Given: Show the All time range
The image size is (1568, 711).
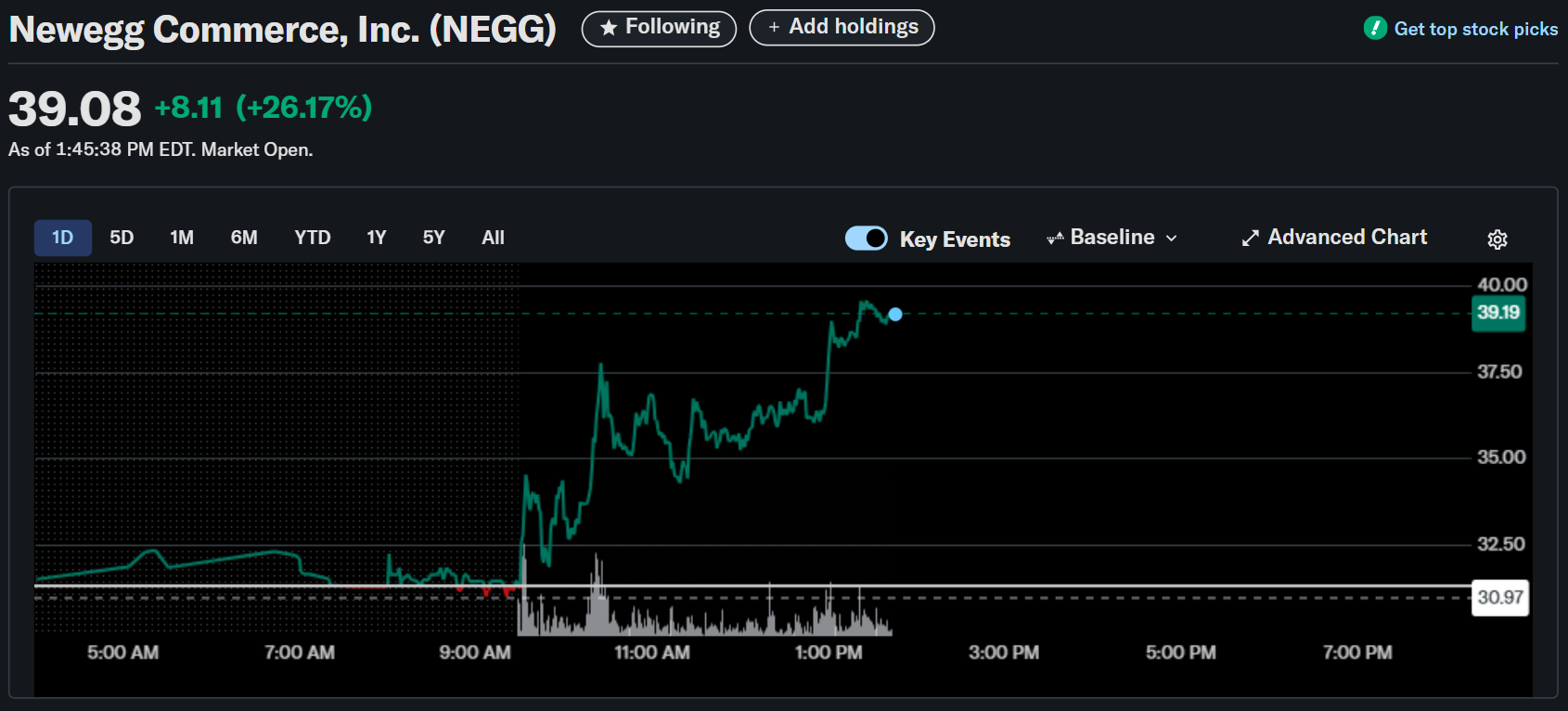Looking at the screenshot, I should (x=494, y=238).
